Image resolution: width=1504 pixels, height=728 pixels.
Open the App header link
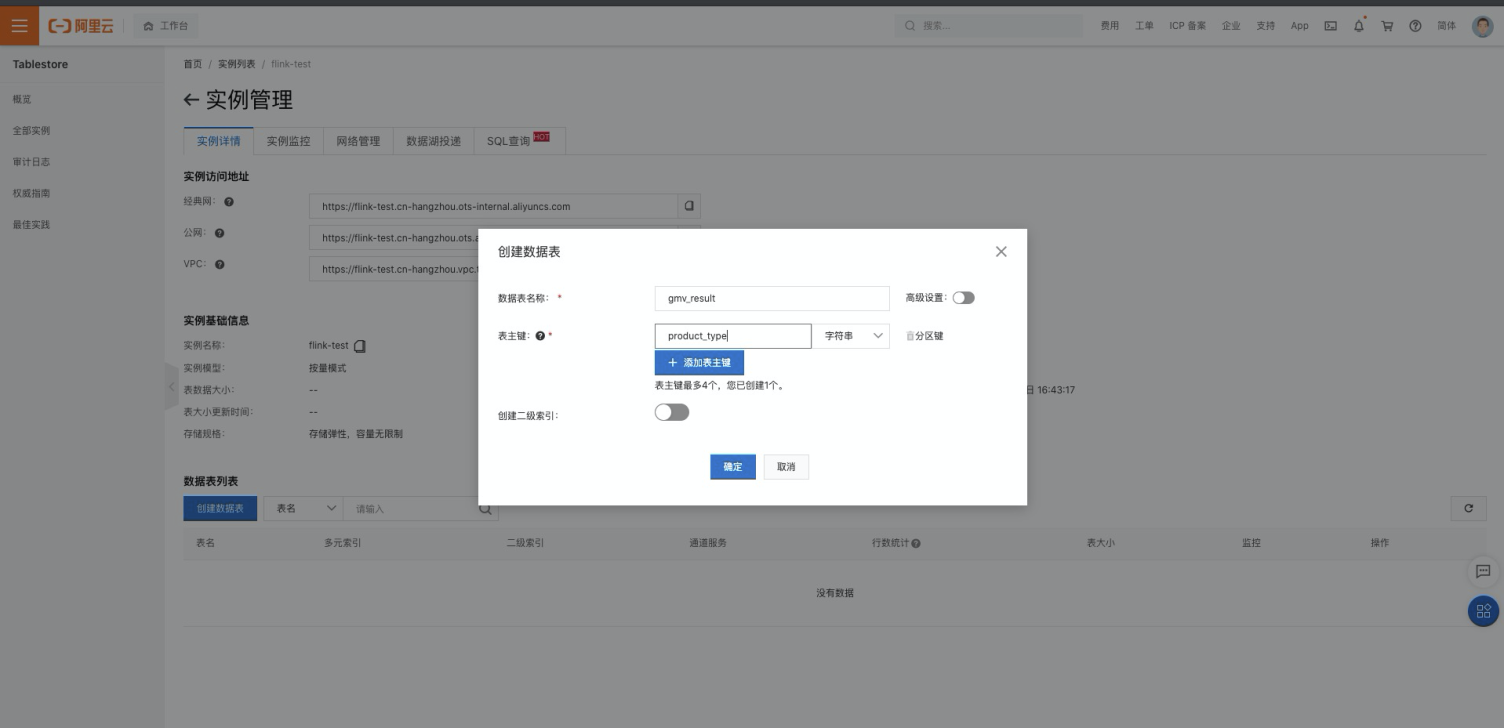pos(1300,26)
